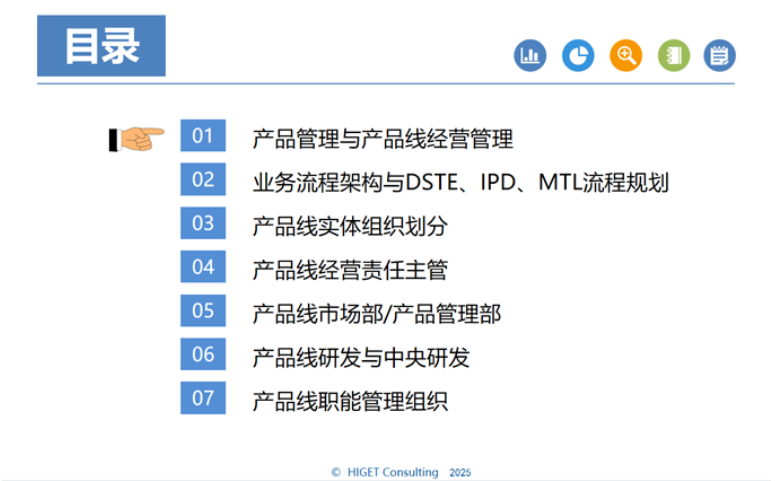The height and width of the screenshot is (481, 775).
Task: Click the blue pie chart icon
Action: [578, 55]
